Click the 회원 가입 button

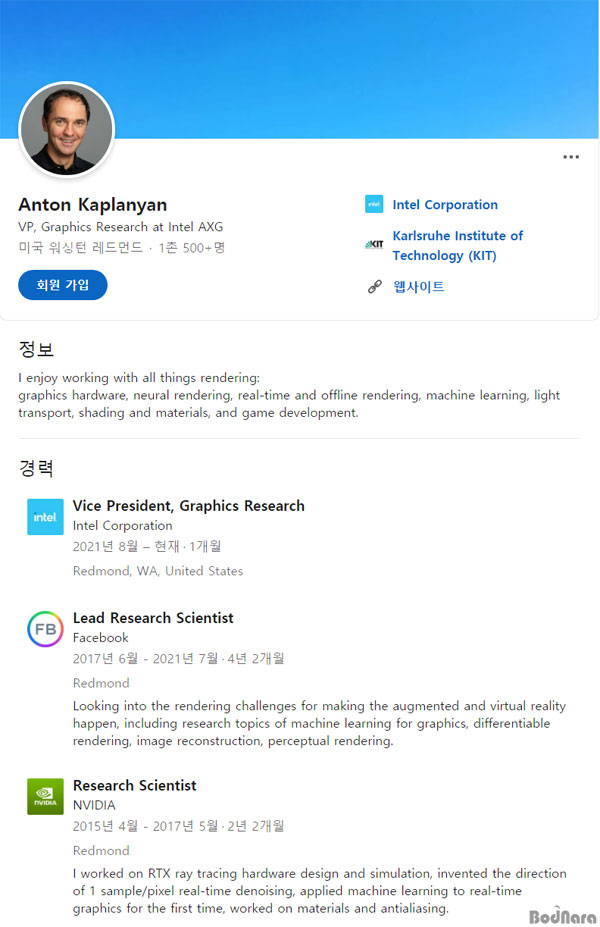tap(63, 285)
